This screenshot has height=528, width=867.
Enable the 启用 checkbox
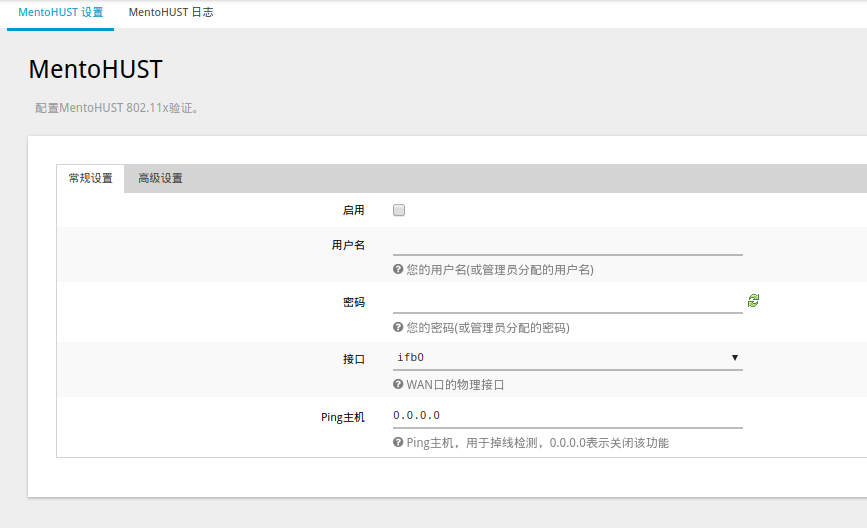tap(399, 210)
